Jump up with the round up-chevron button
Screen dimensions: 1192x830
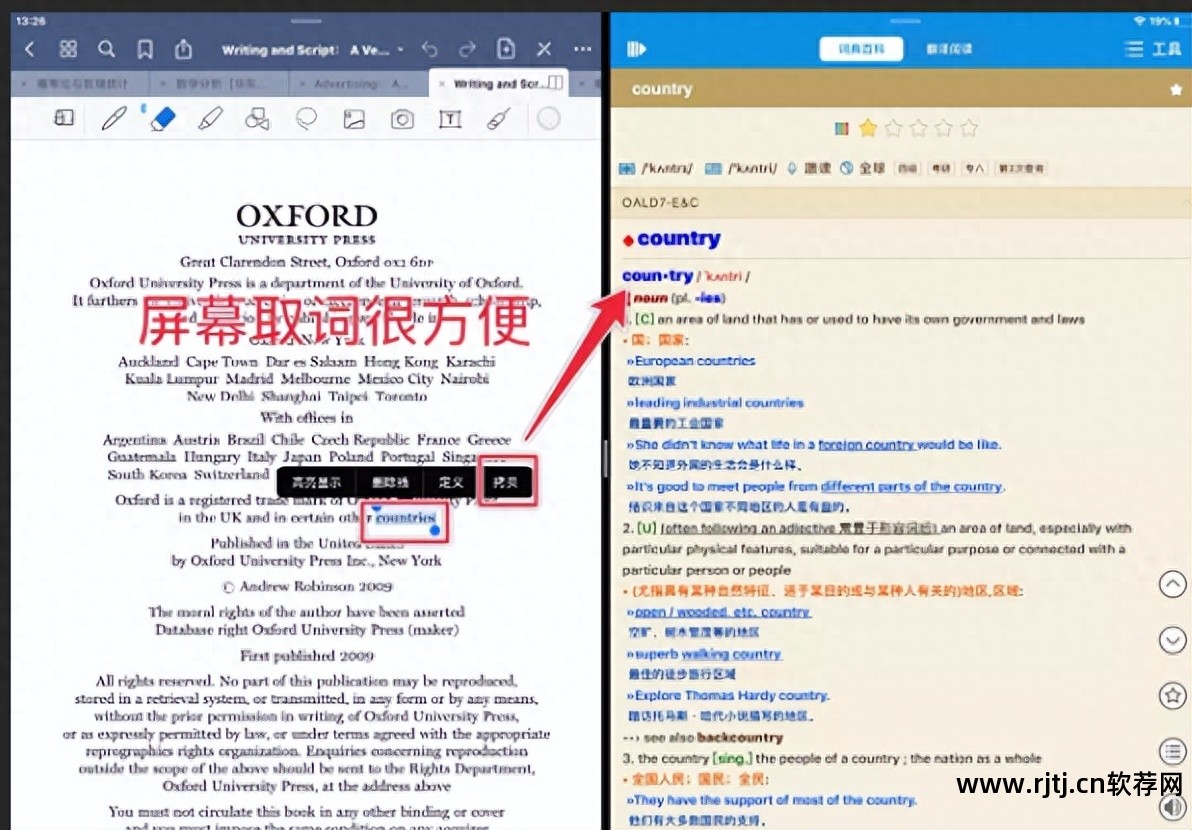(x=1172, y=584)
